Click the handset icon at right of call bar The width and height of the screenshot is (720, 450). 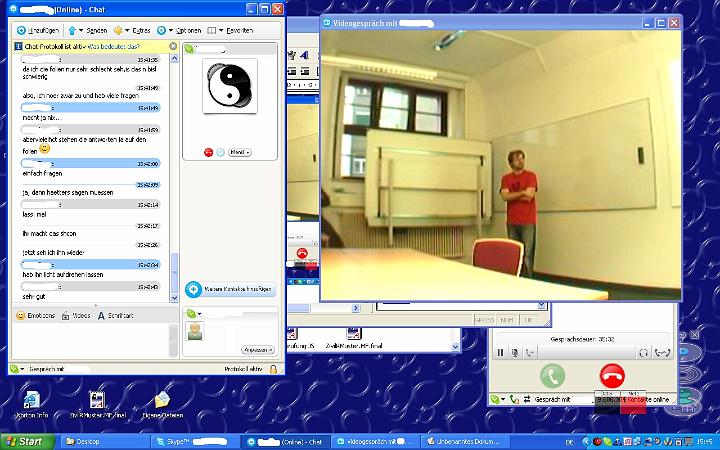[662, 353]
